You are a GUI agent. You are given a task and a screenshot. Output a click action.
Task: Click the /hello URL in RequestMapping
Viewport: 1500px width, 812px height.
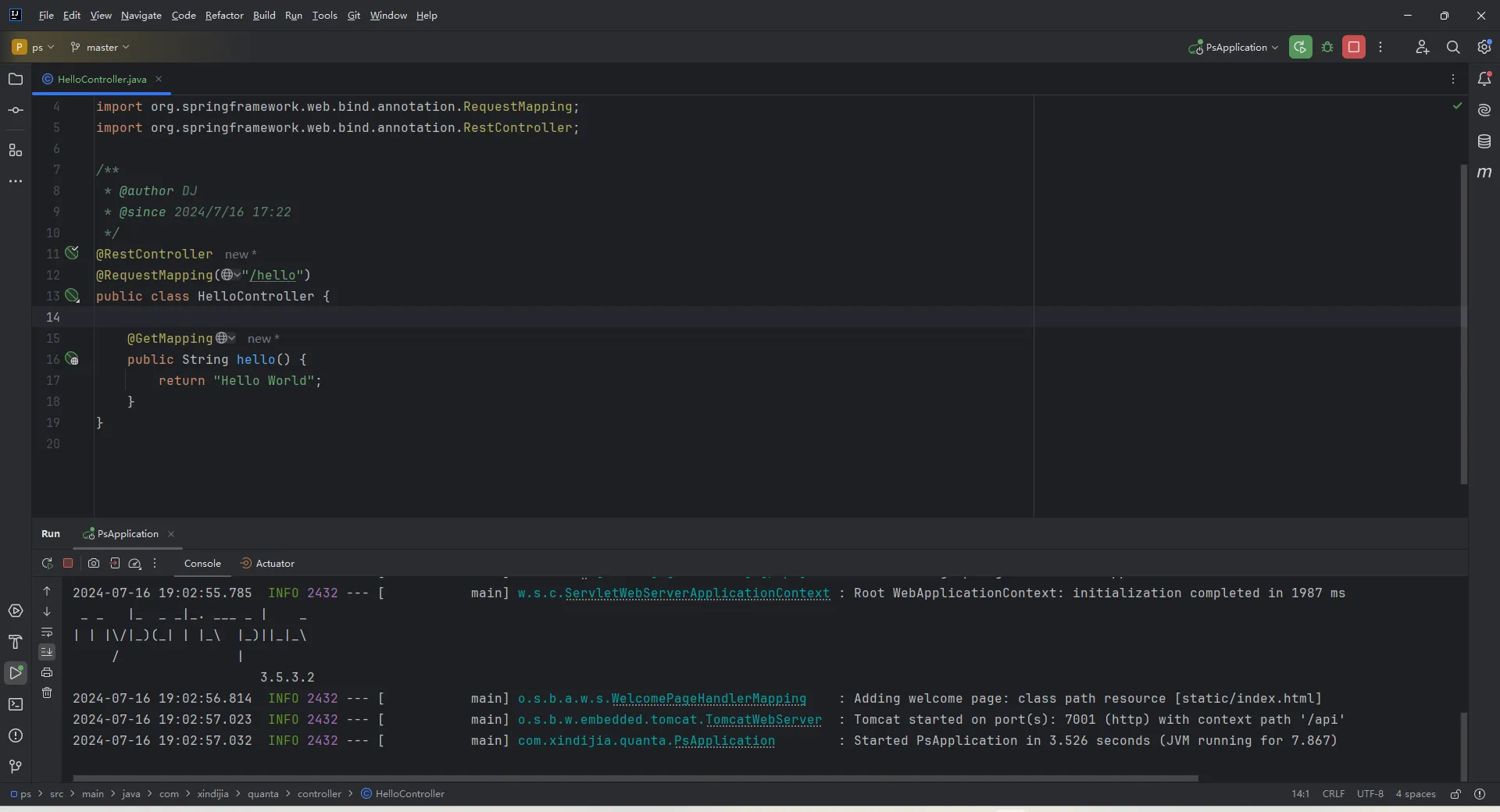tap(273, 275)
